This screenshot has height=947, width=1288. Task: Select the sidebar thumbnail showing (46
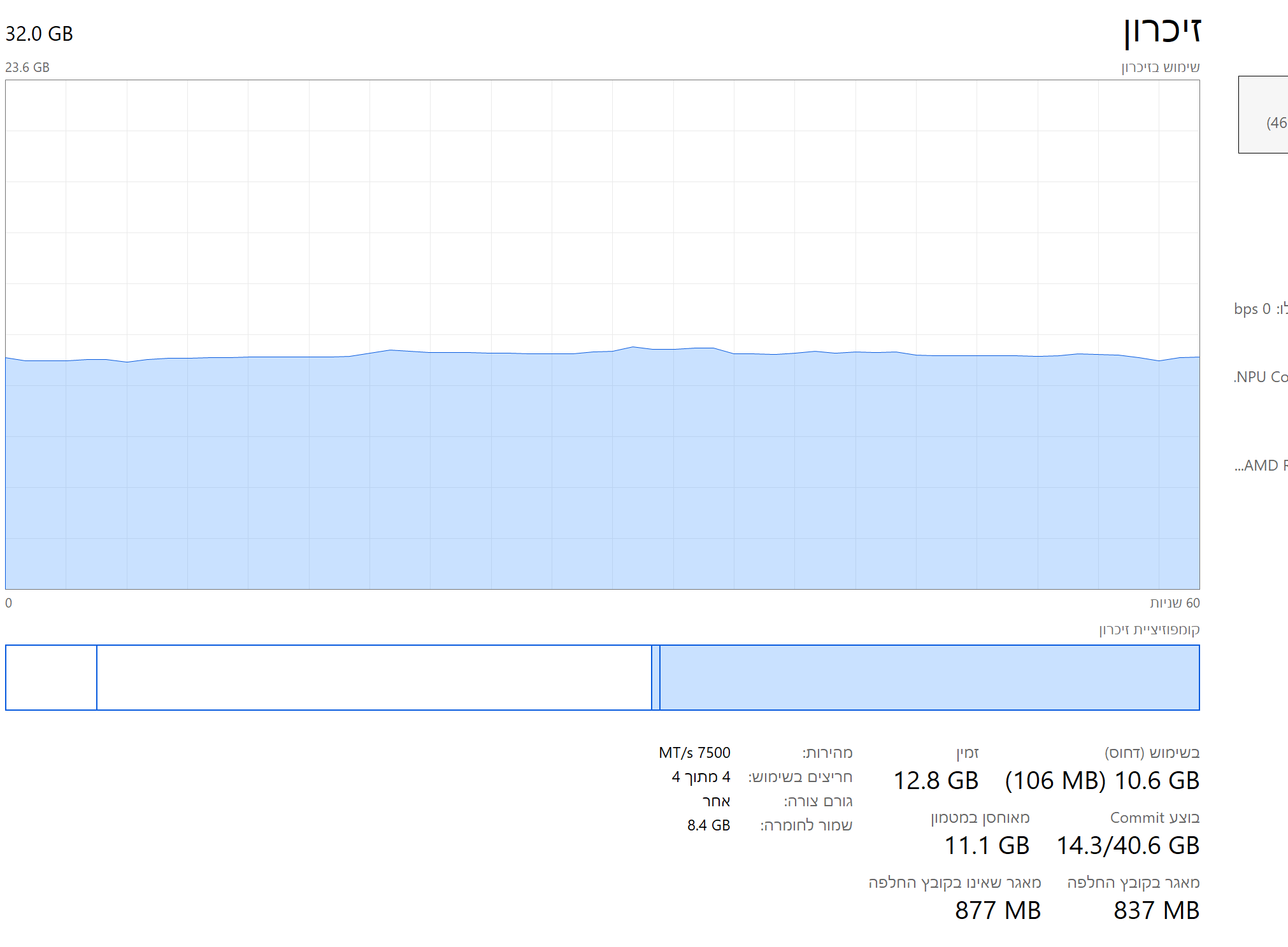pyautogui.click(x=1264, y=115)
